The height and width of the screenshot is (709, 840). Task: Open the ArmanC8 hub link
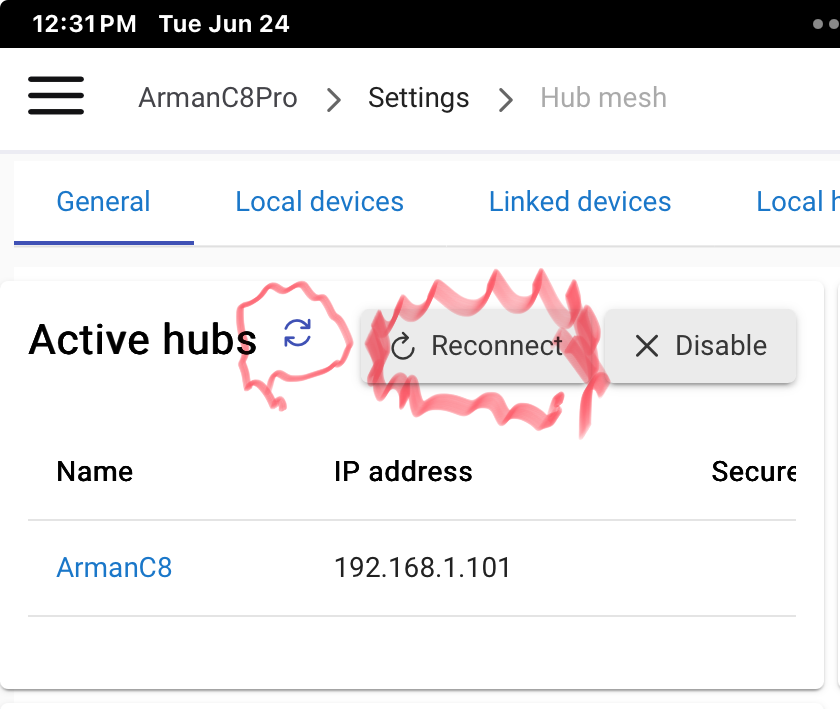114,567
